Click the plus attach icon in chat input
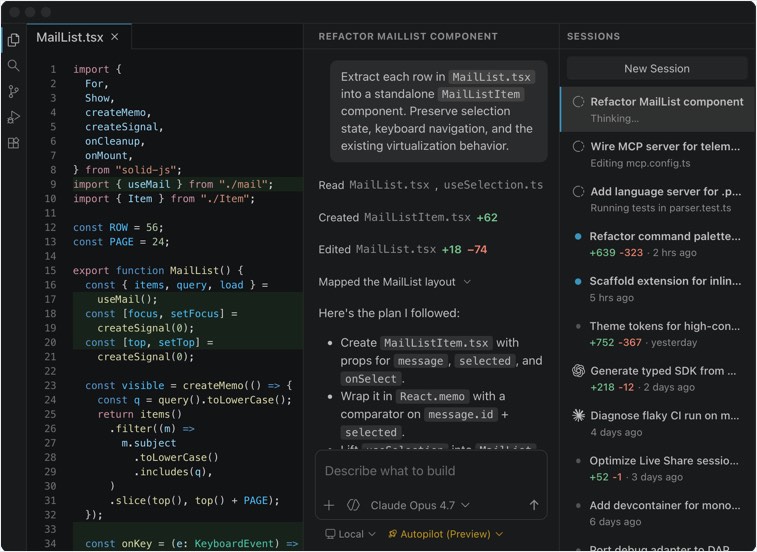The image size is (757, 552). click(329, 505)
